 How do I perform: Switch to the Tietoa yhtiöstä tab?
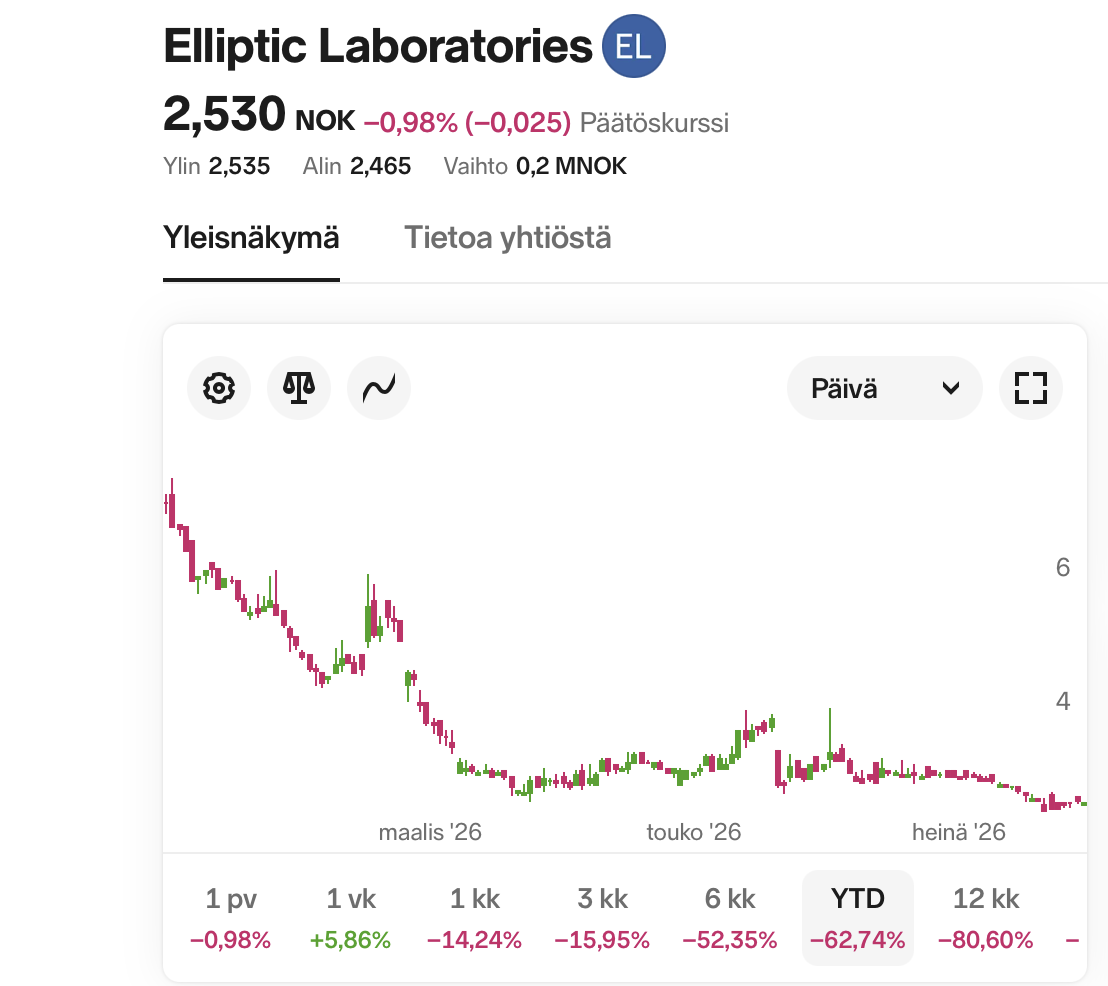507,237
